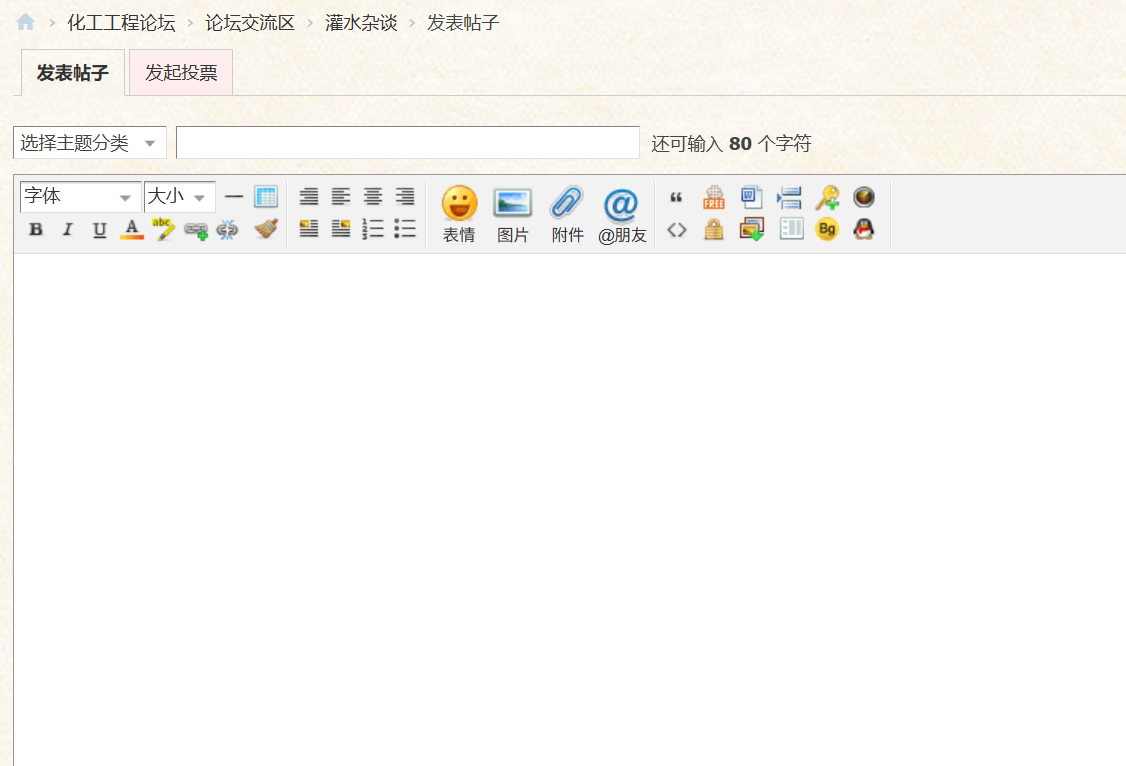This screenshot has height=766, width=1126.
Task: Insert a hyperlink with the chain-plus icon
Action: 195,230
